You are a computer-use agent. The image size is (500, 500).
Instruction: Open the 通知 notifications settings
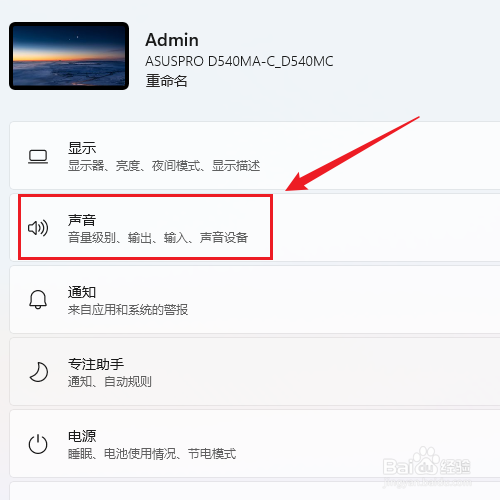point(255,300)
